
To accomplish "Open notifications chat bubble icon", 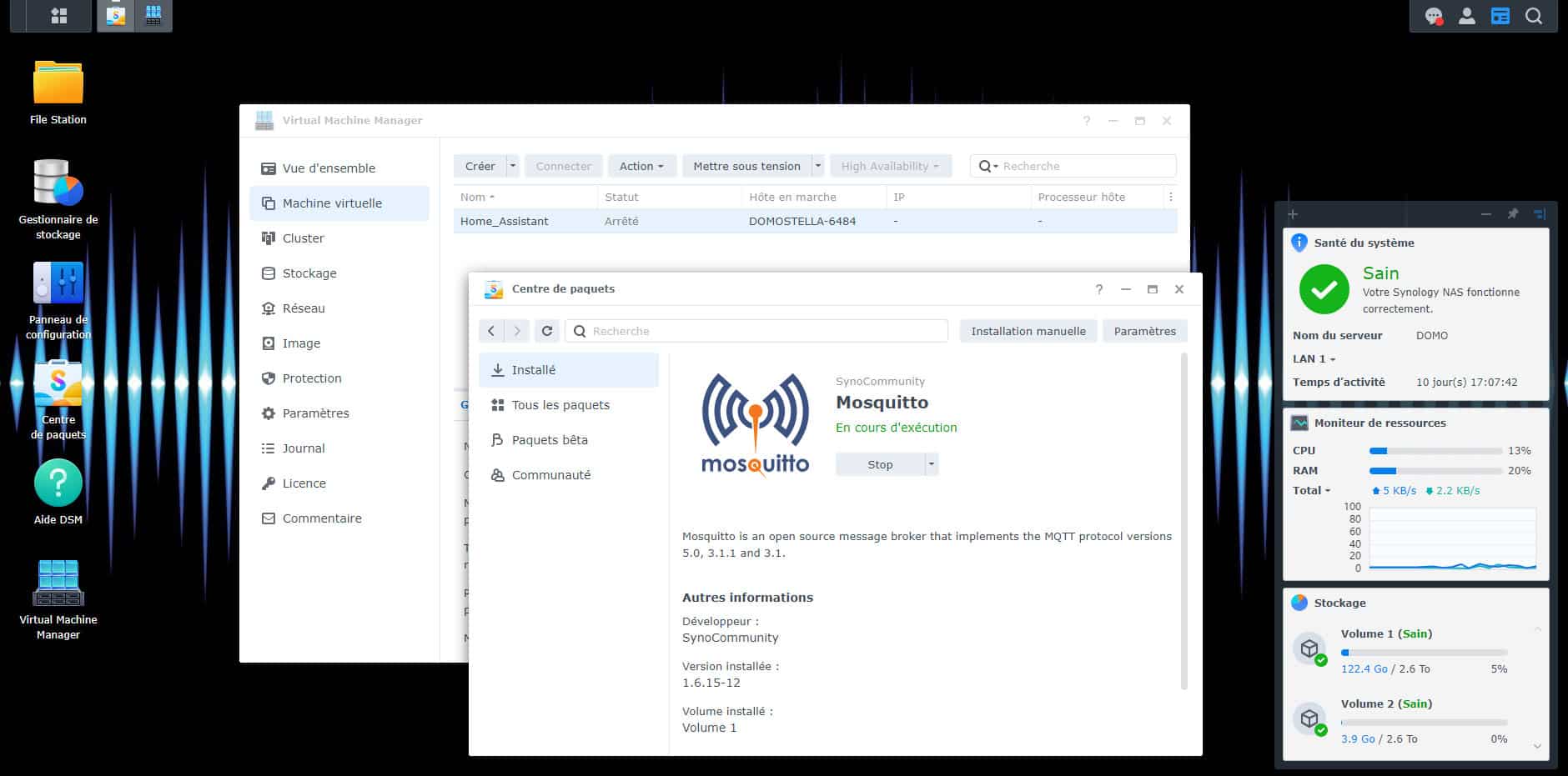I will [x=1434, y=16].
